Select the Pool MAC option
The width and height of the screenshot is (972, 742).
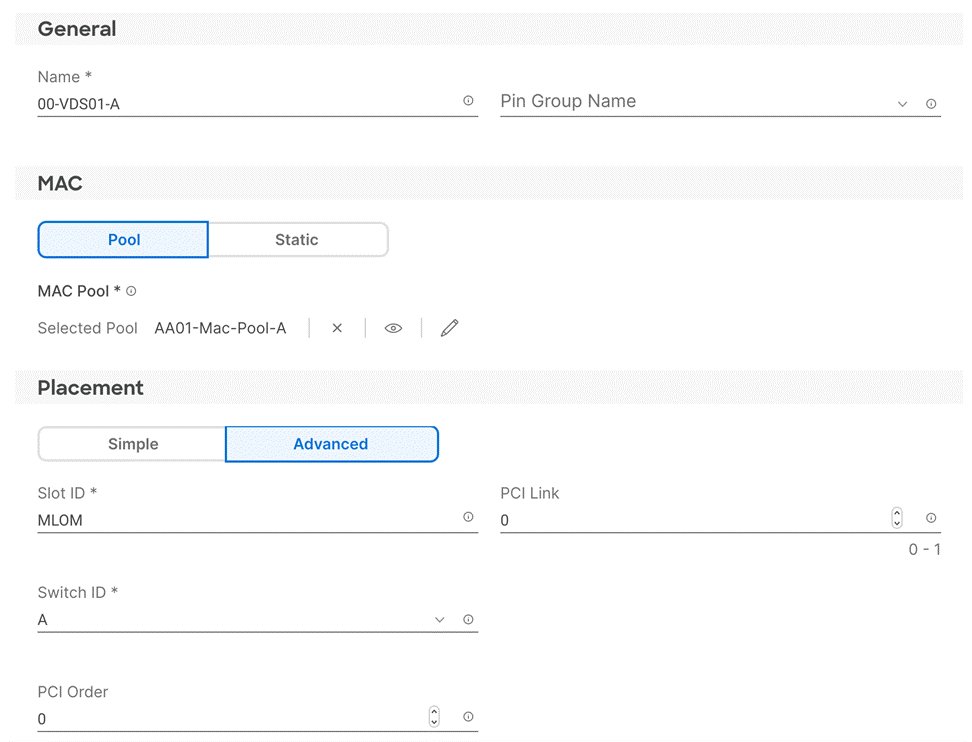click(x=124, y=240)
